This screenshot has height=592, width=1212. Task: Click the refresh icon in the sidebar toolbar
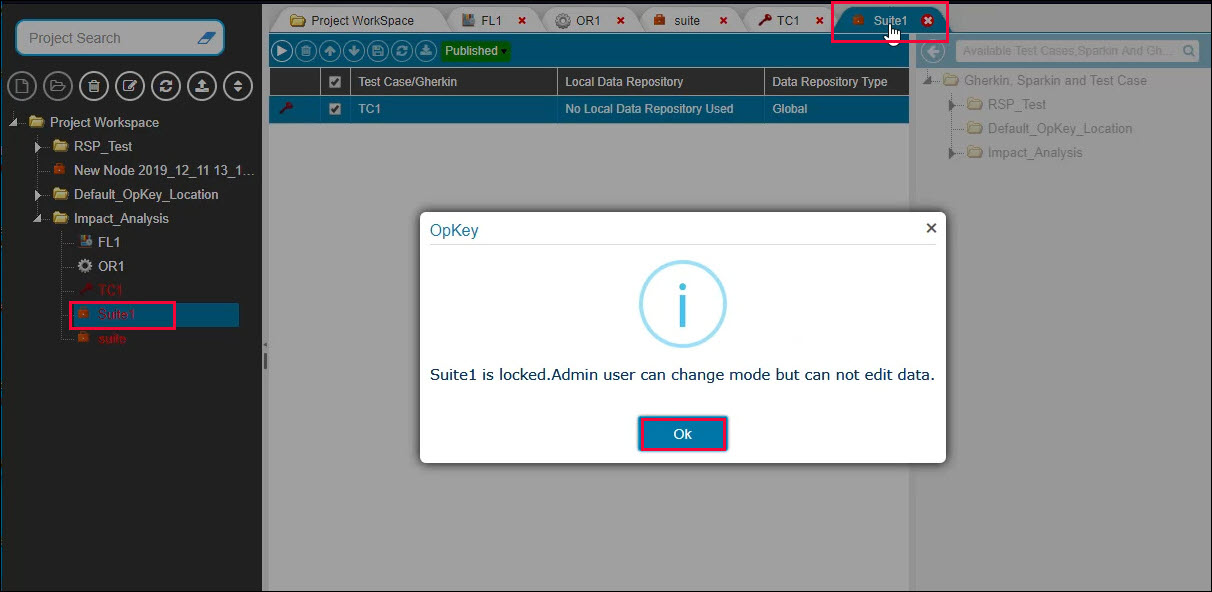tap(166, 86)
